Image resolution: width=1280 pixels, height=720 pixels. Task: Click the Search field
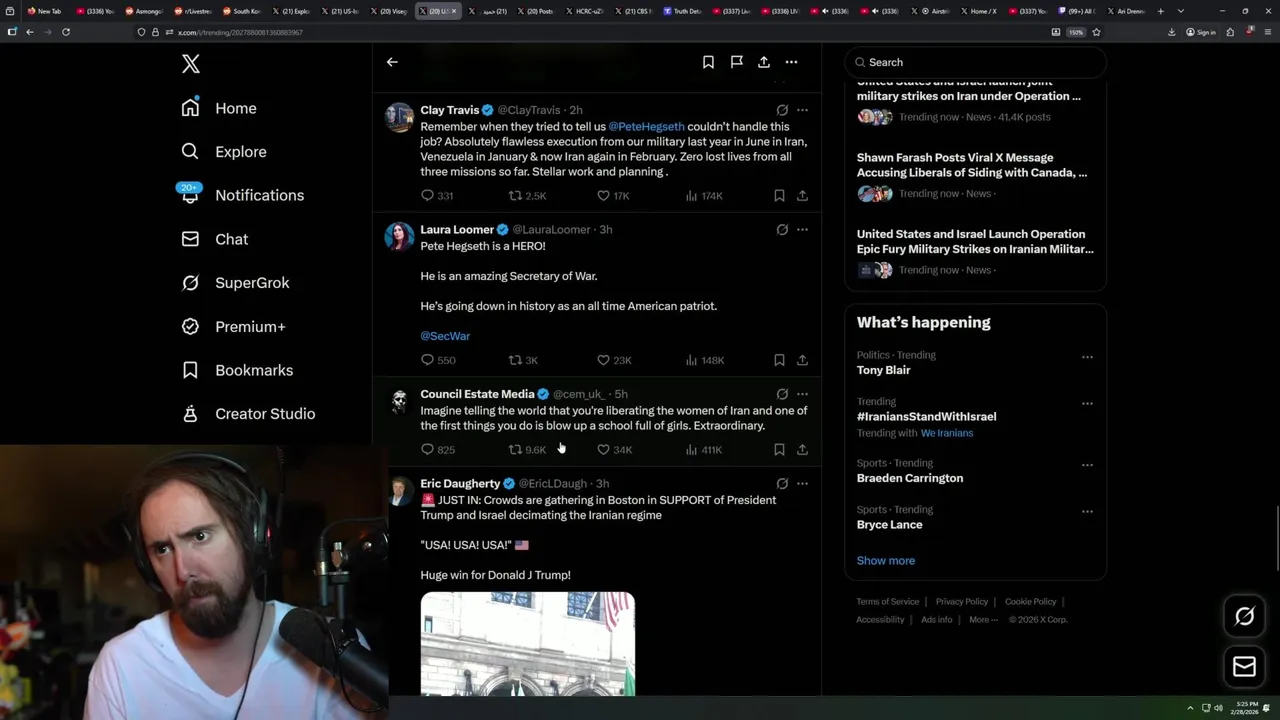(975, 62)
